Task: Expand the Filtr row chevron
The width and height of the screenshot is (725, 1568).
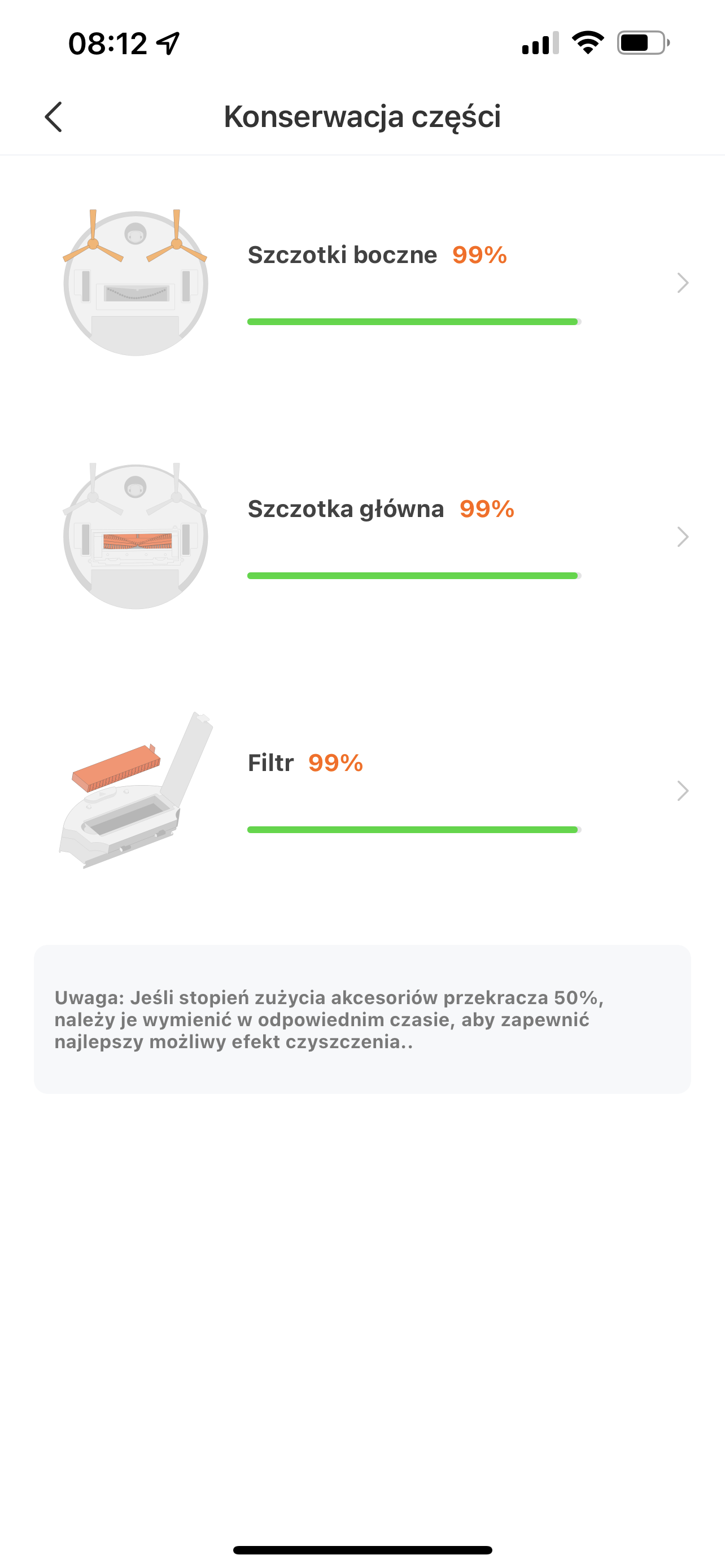Action: [683, 790]
